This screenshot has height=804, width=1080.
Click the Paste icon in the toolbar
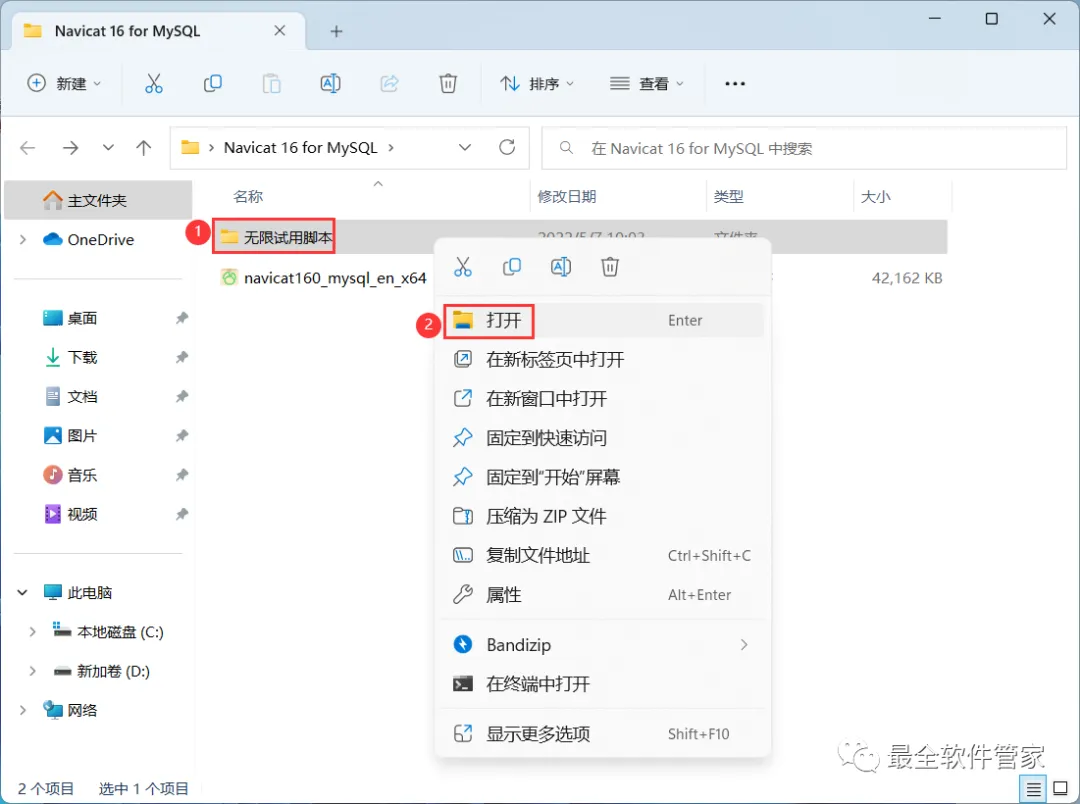pyautogui.click(x=271, y=83)
